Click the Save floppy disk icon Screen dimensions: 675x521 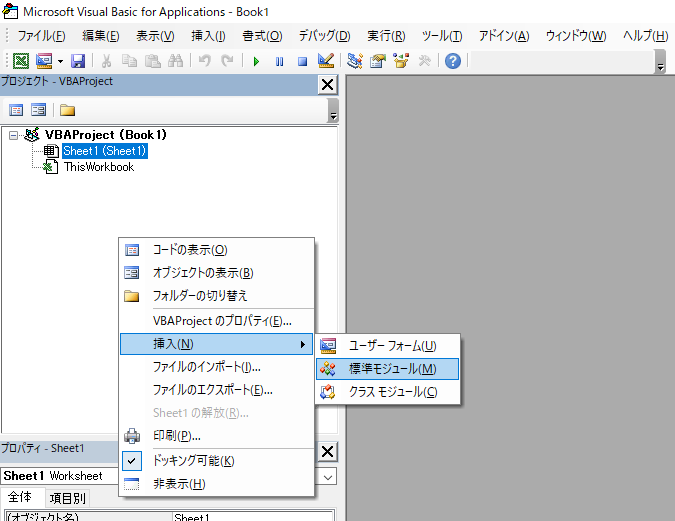(78, 61)
